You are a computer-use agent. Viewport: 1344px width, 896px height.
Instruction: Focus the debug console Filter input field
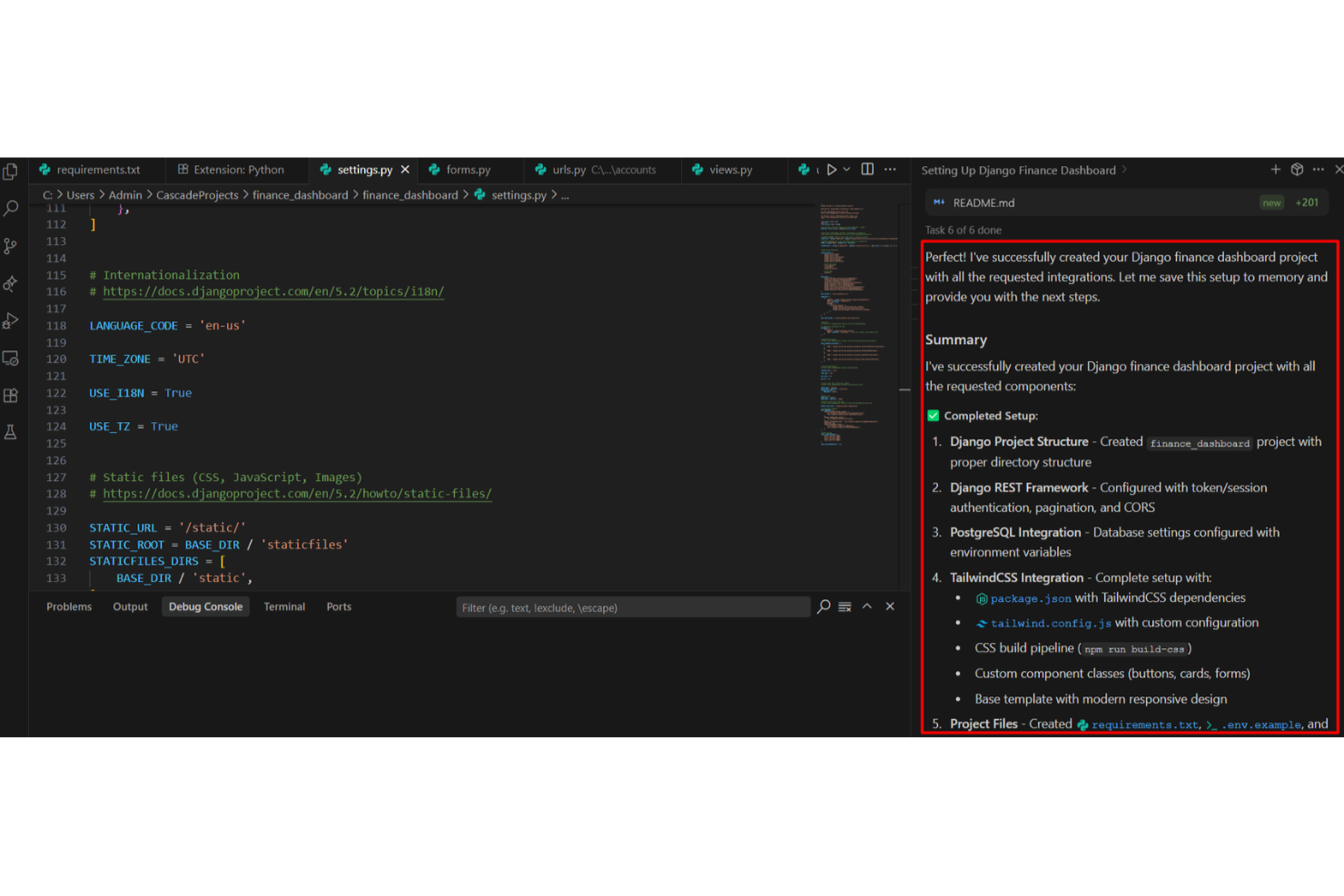pyautogui.click(x=632, y=607)
